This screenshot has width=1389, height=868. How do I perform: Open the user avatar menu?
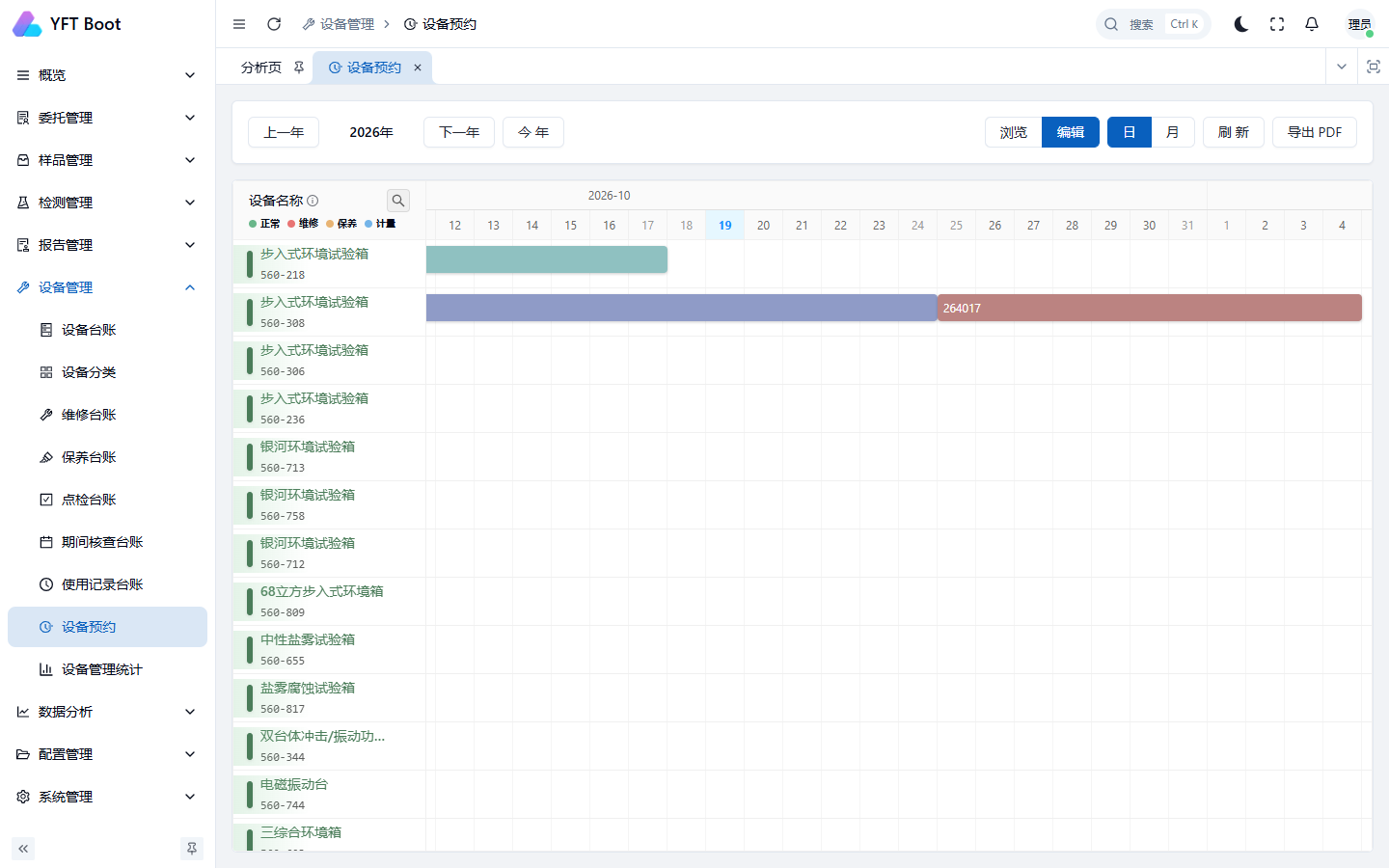1360,24
